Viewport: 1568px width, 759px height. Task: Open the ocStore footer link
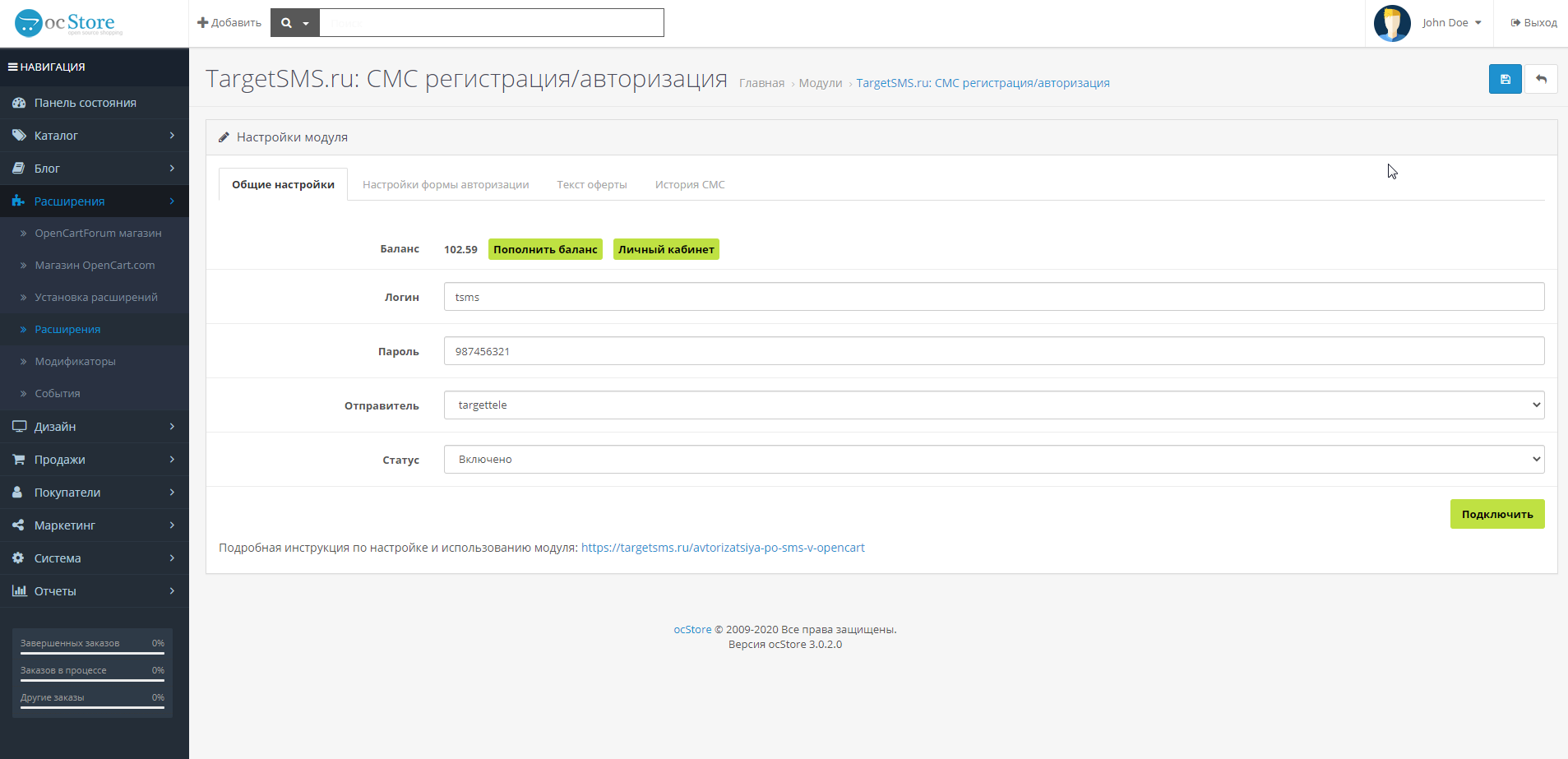click(692, 630)
